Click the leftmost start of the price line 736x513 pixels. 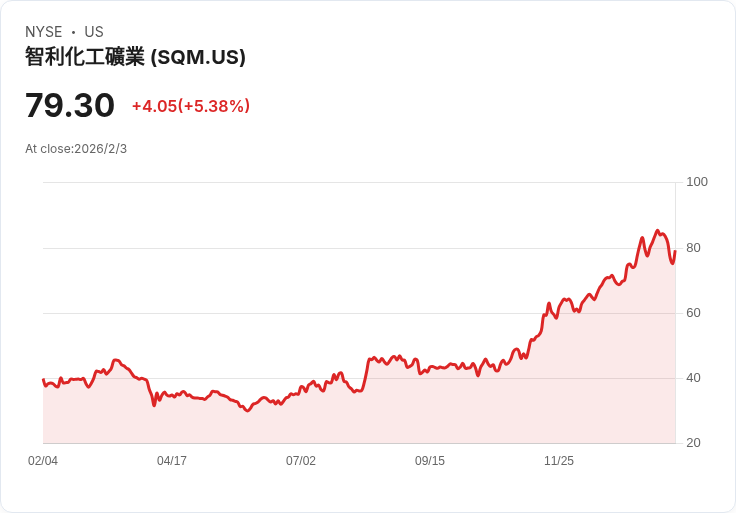click(43, 380)
